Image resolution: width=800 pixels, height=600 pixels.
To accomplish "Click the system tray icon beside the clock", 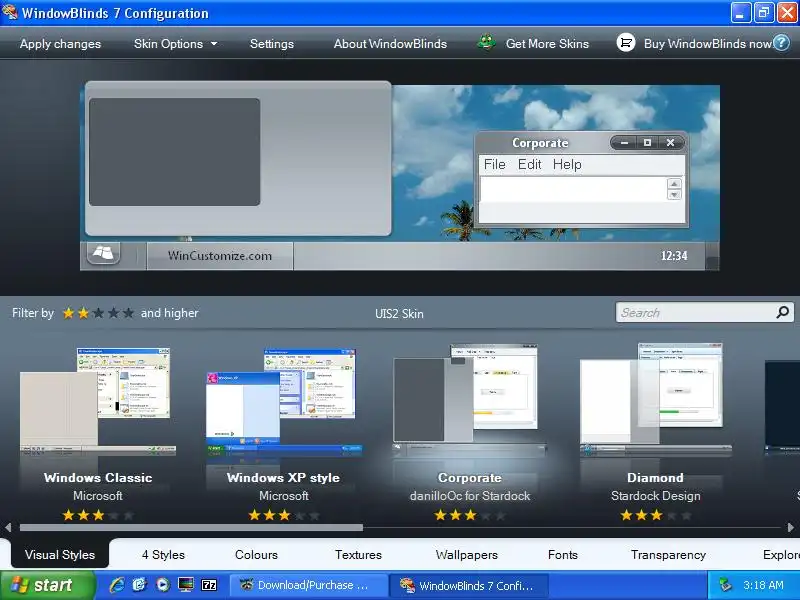I will (x=725, y=585).
